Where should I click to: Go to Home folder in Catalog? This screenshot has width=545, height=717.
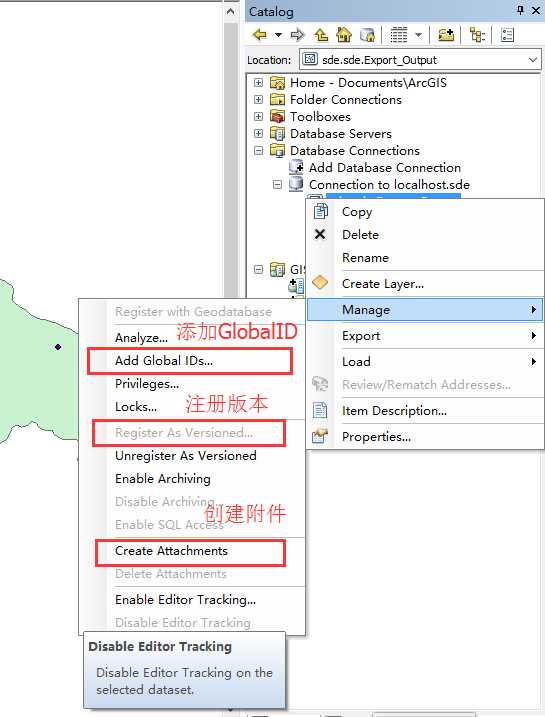click(x=344, y=35)
